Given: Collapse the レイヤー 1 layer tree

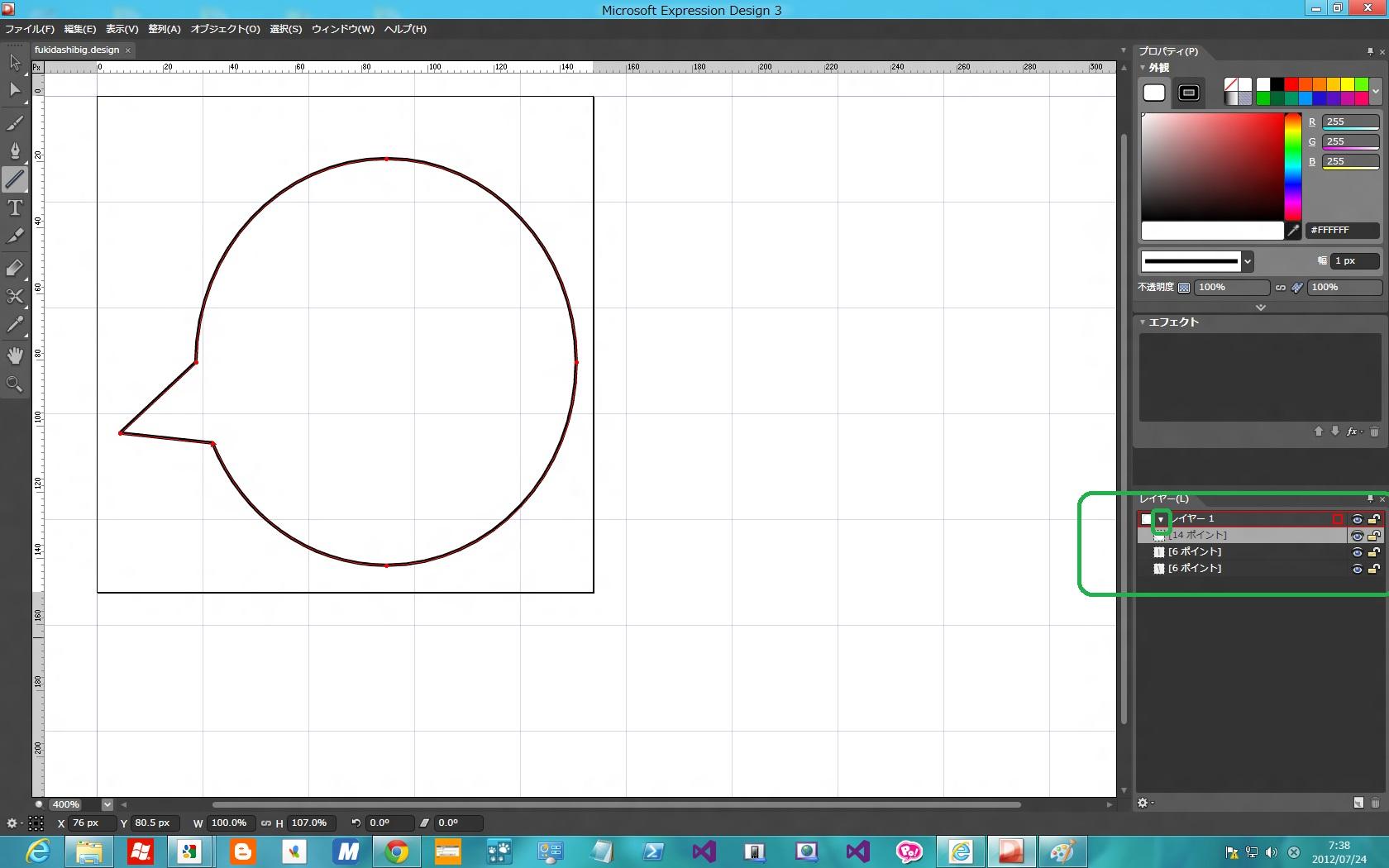Looking at the screenshot, I should click(1161, 519).
